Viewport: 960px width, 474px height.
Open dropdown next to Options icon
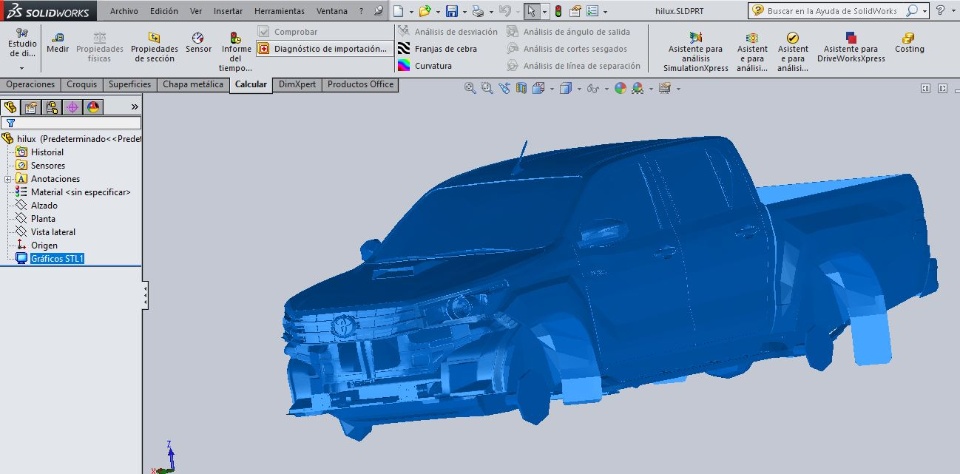[605, 12]
